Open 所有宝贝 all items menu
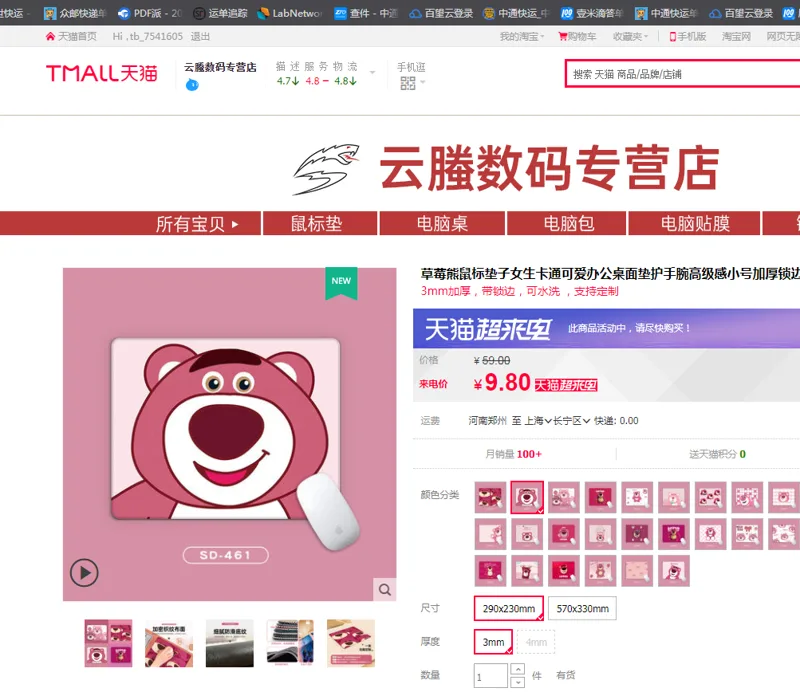 tap(196, 224)
